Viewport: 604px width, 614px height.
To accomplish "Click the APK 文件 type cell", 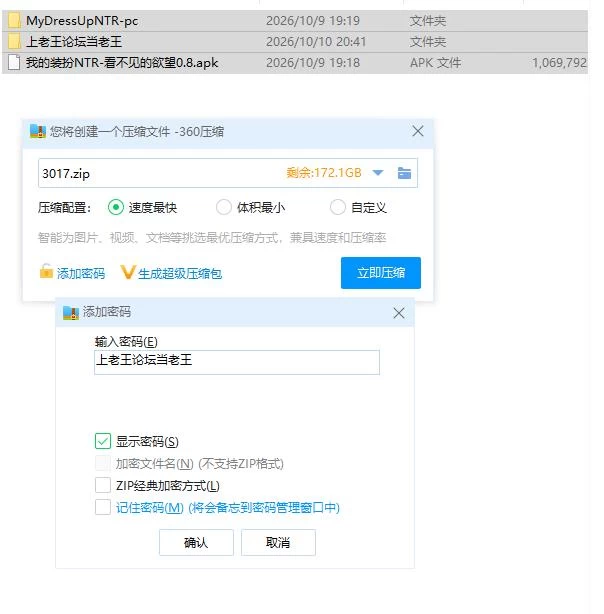I will coord(435,63).
